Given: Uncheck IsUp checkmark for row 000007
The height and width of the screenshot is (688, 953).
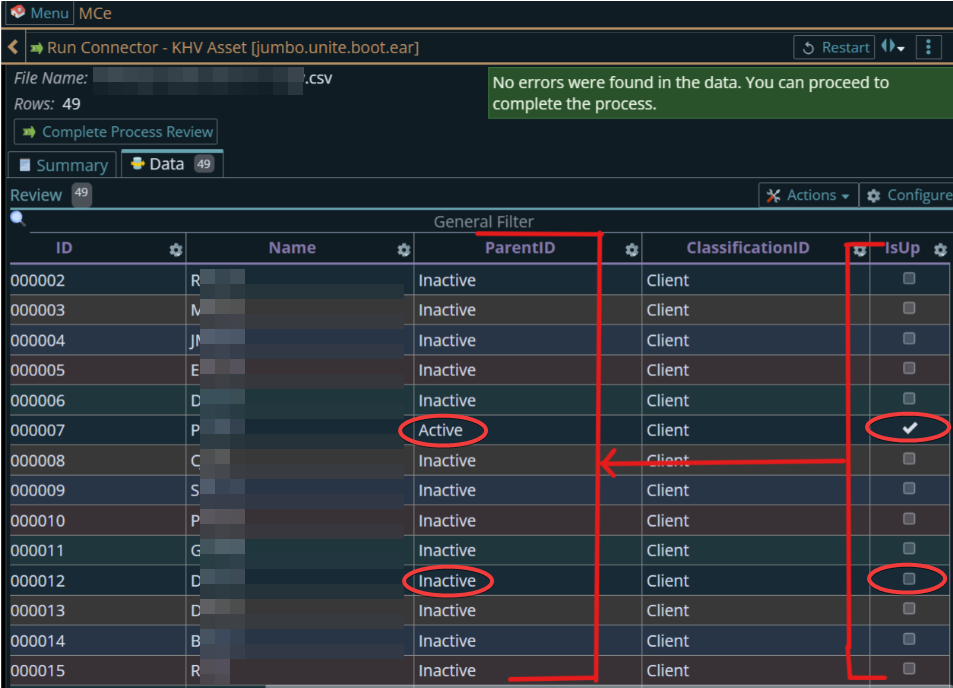Looking at the screenshot, I should click(909, 428).
